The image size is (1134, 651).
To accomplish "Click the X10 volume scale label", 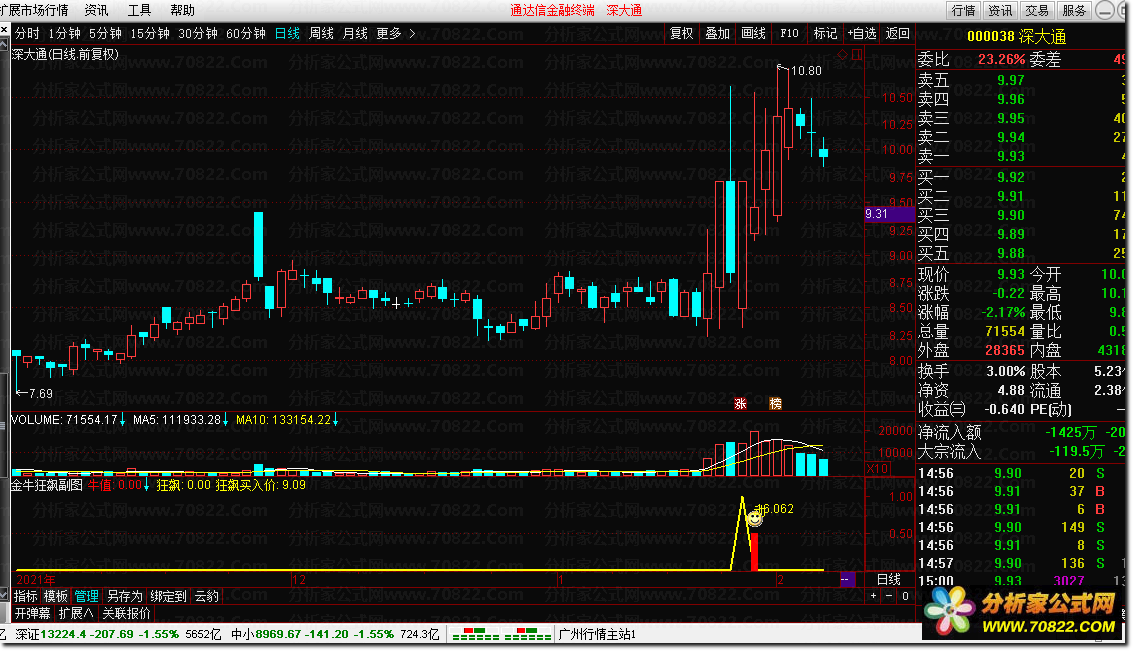I will [877, 469].
